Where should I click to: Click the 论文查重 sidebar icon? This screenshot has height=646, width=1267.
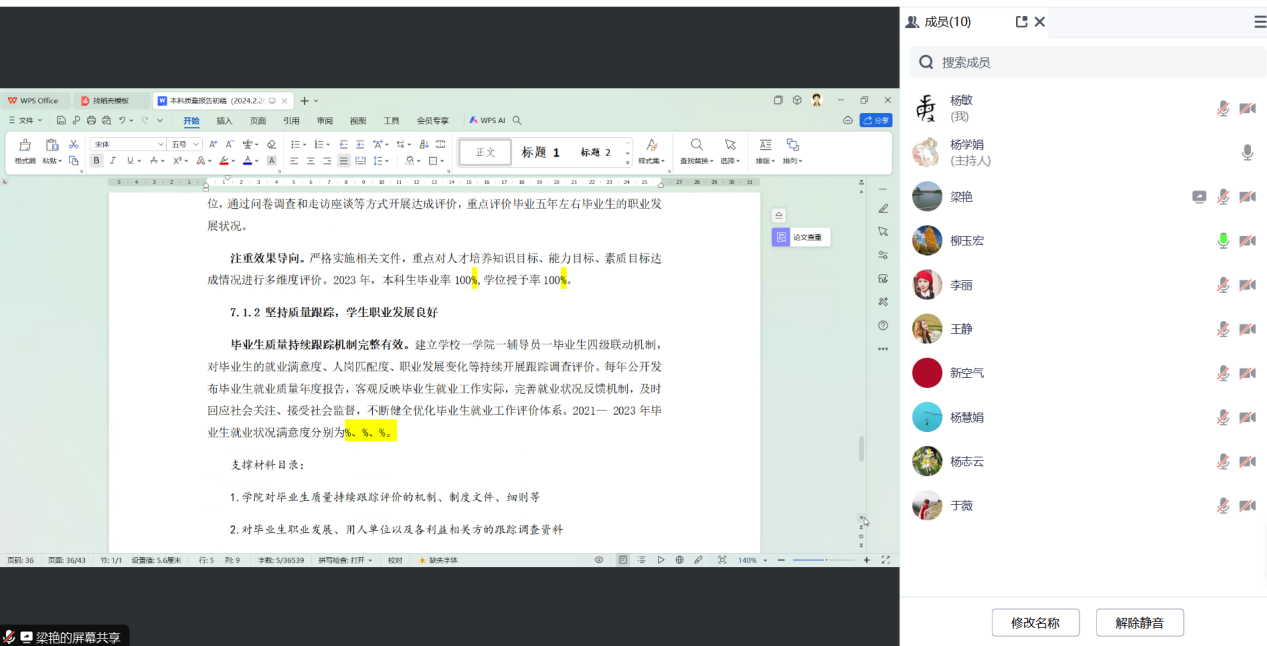[781, 237]
